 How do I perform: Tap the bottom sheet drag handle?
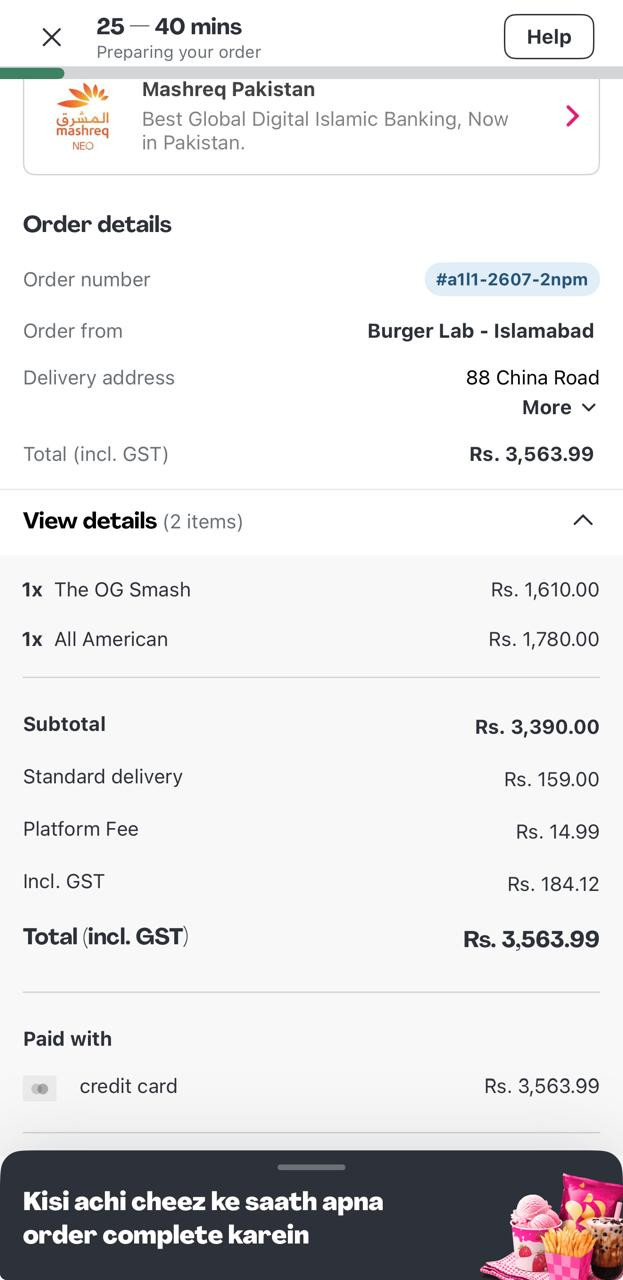[311, 1167]
